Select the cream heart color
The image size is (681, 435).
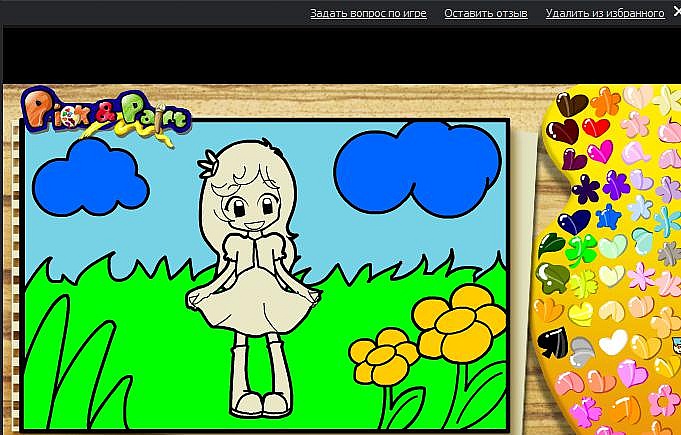pos(611,311)
